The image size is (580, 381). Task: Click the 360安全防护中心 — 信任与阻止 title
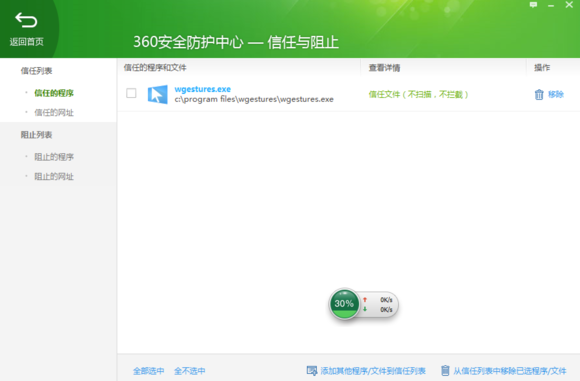point(236,42)
